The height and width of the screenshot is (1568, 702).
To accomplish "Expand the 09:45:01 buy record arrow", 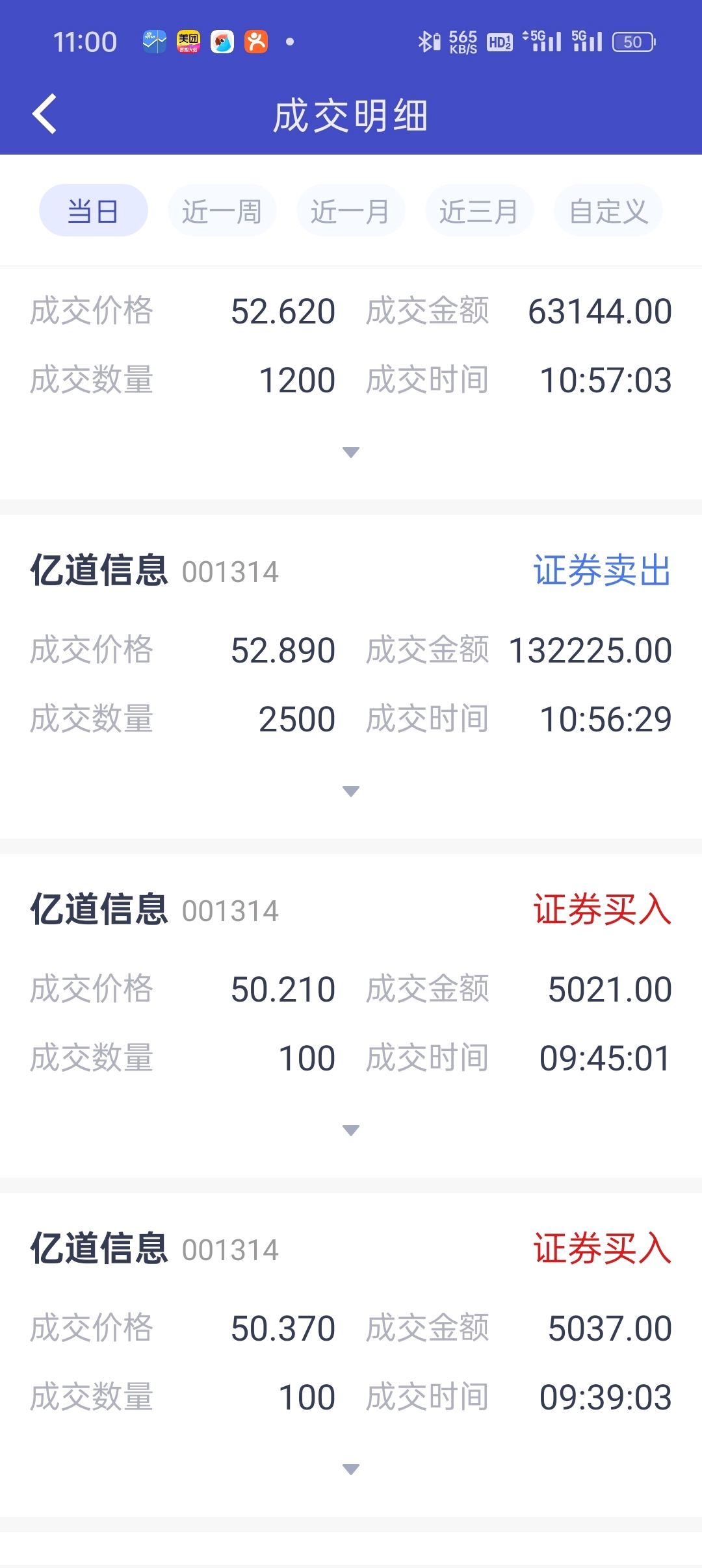I will pos(351,1130).
